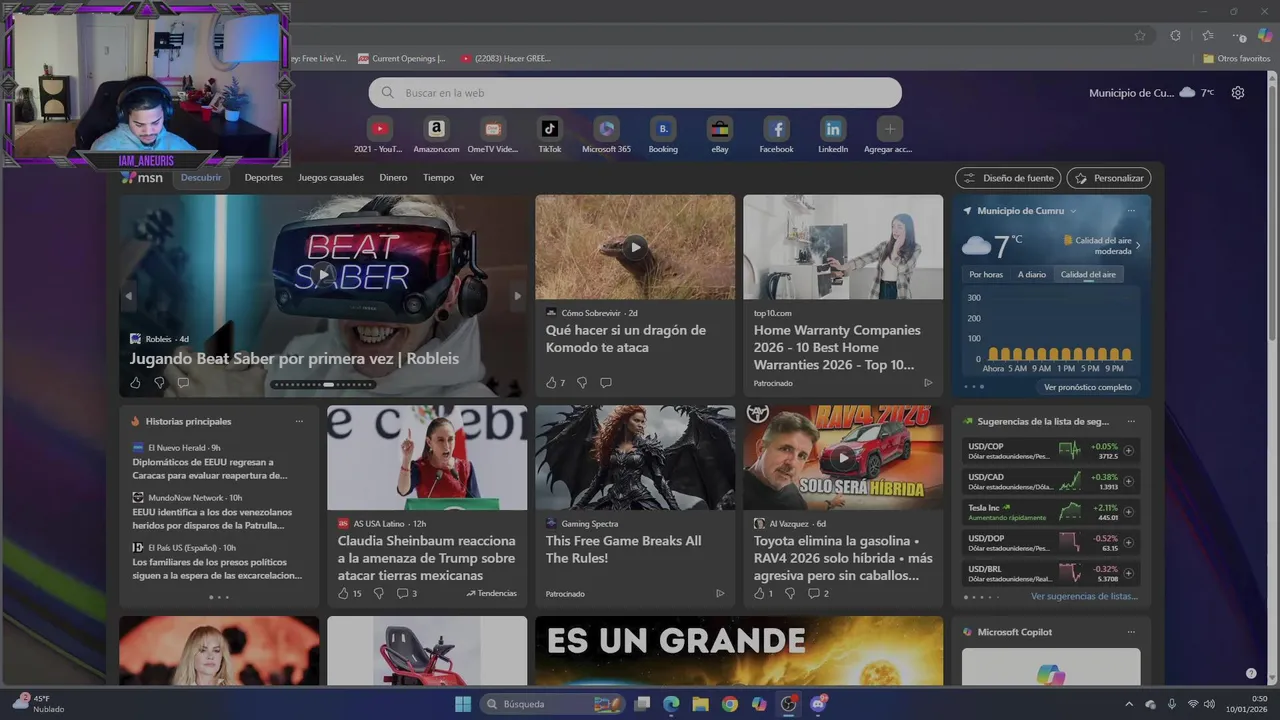The height and width of the screenshot is (720, 1280).
Task: Click the Personalizar button
Action: [x=1109, y=178]
